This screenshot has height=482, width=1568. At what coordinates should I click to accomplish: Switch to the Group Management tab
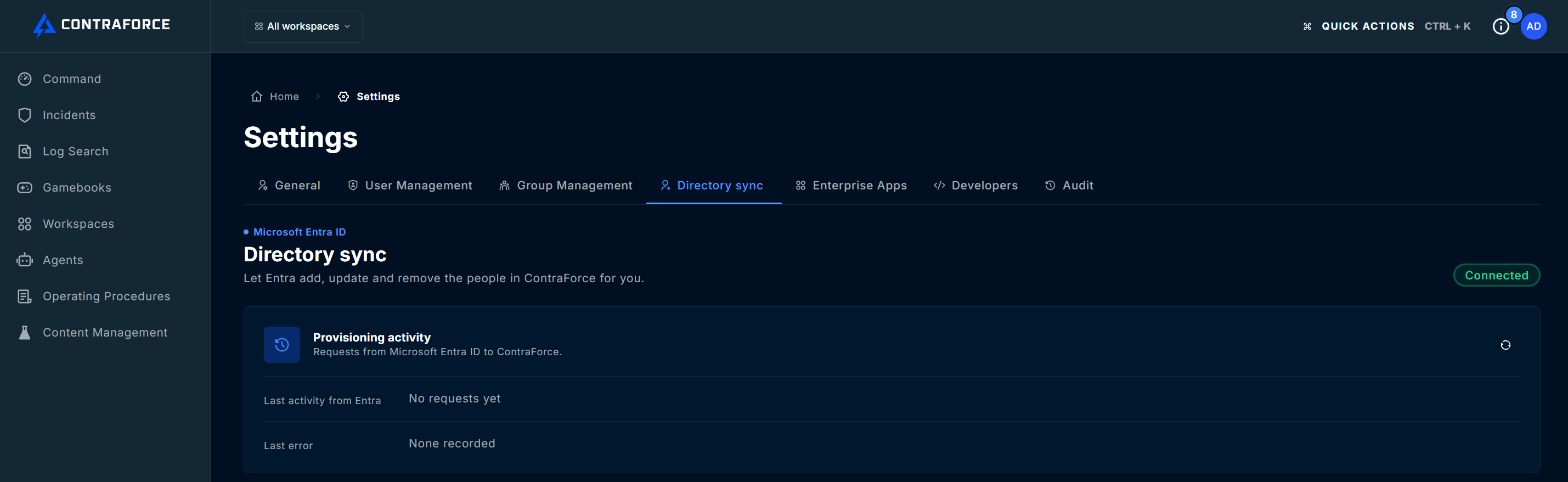566,185
